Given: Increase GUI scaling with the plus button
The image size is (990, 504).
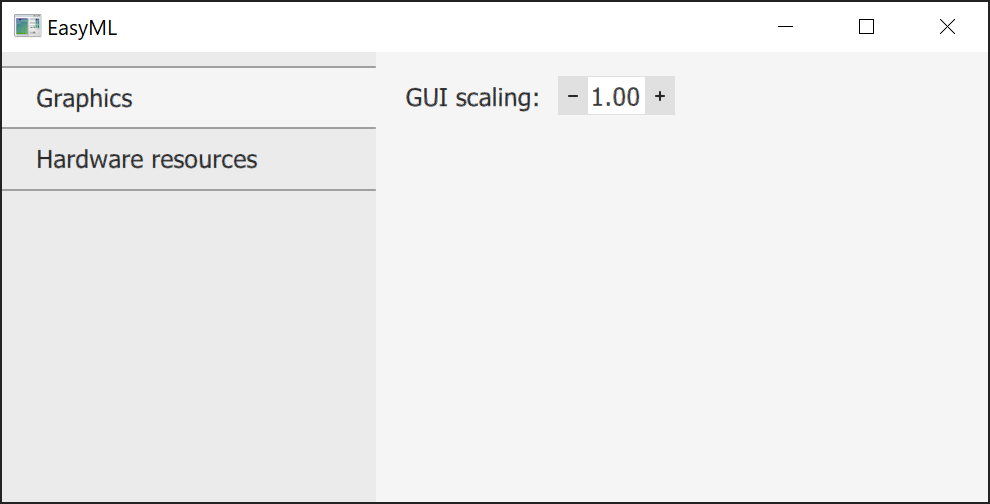Looking at the screenshot, I should pos(660,96).
